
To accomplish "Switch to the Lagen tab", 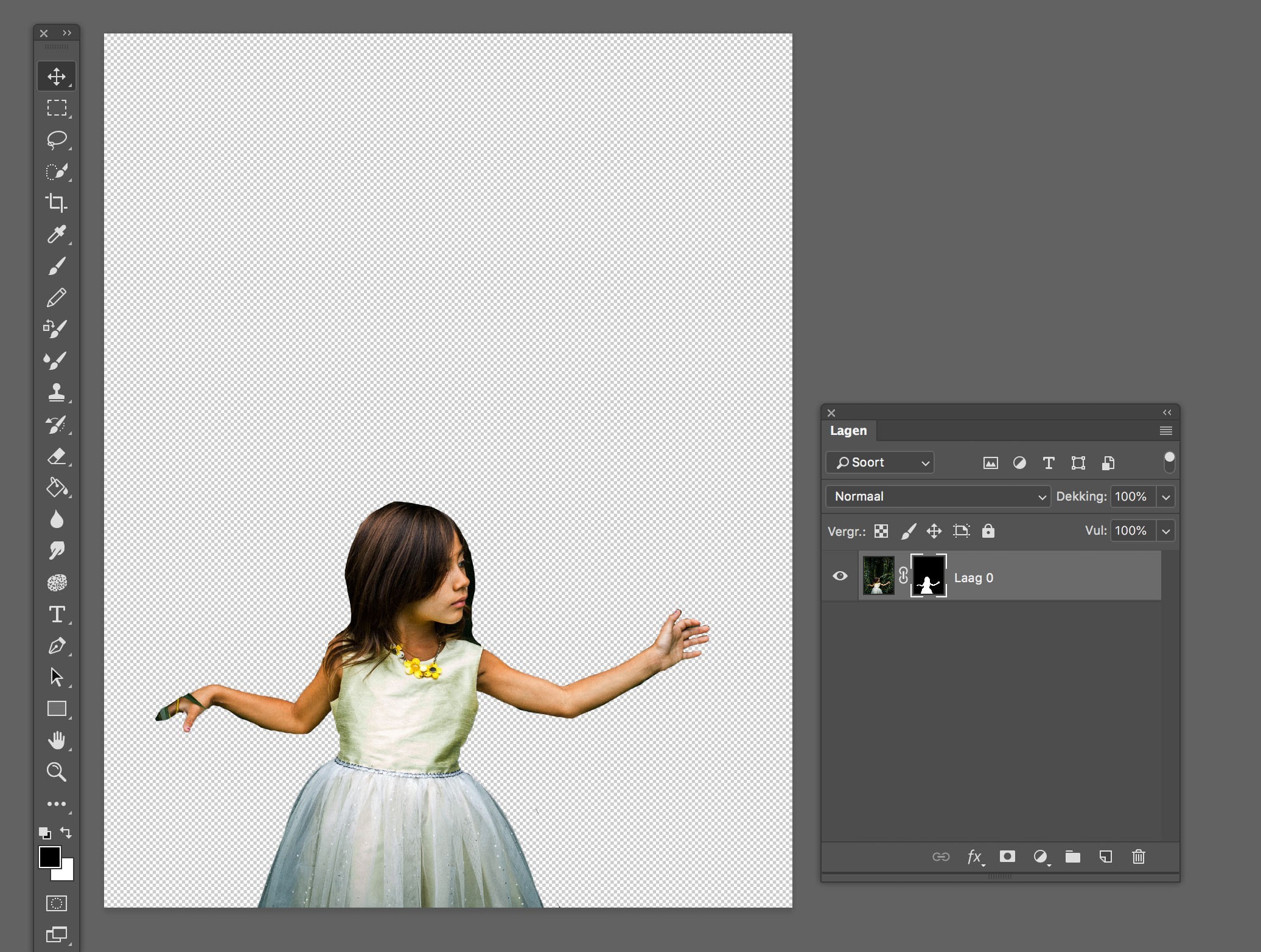I will click(848, 431).
